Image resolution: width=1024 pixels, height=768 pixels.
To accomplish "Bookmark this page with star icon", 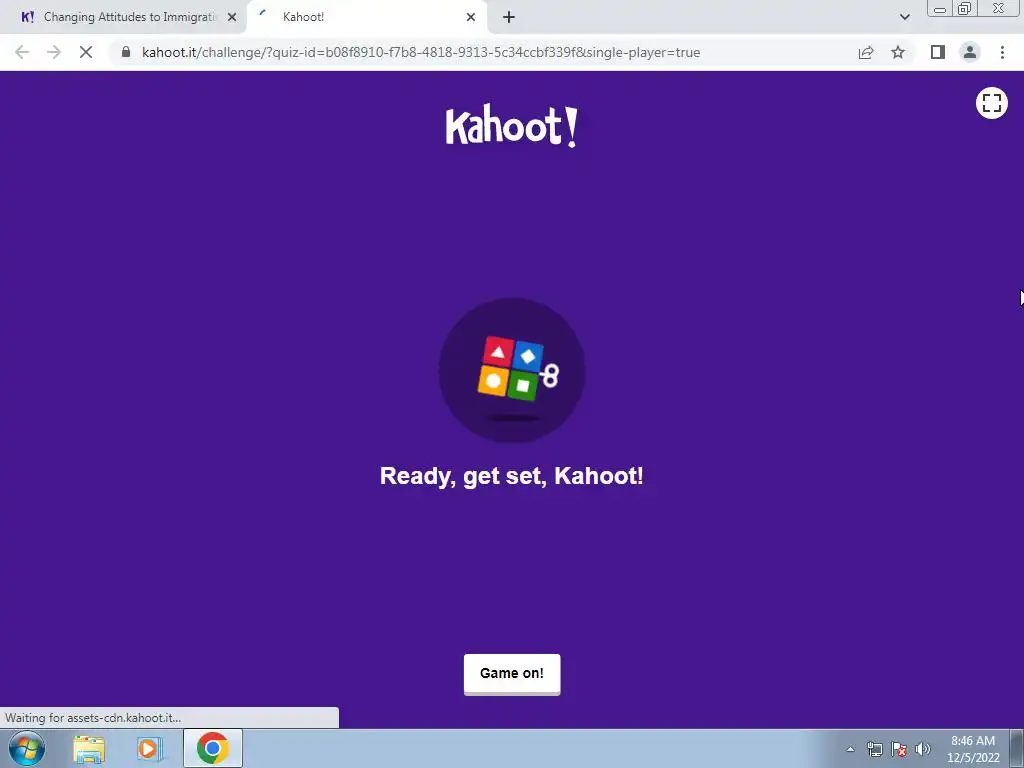I will coord(898,52).
